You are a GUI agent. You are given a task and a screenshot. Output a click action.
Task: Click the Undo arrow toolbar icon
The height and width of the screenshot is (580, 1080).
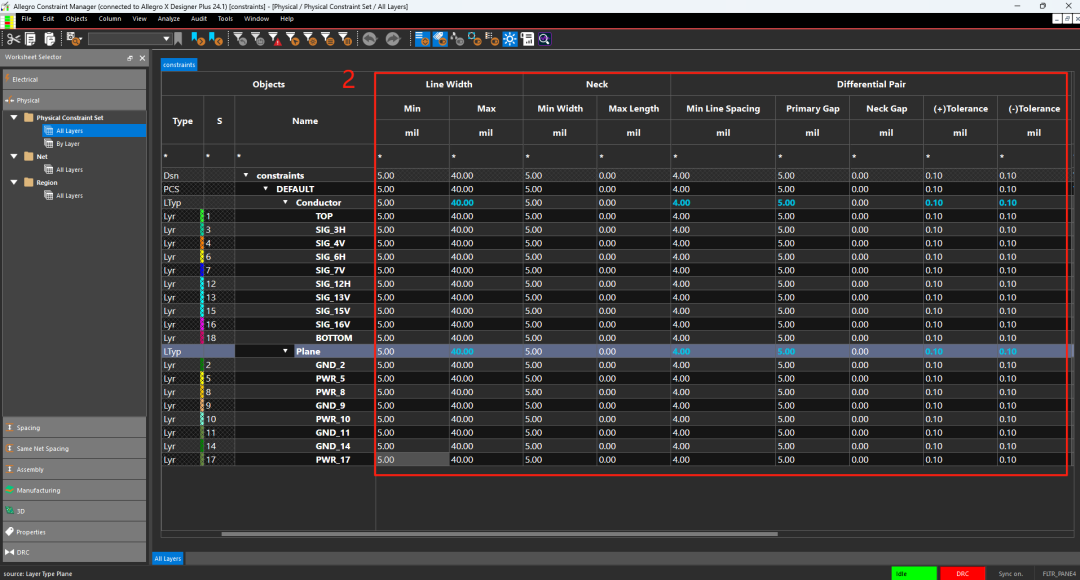tap(370, 39)
